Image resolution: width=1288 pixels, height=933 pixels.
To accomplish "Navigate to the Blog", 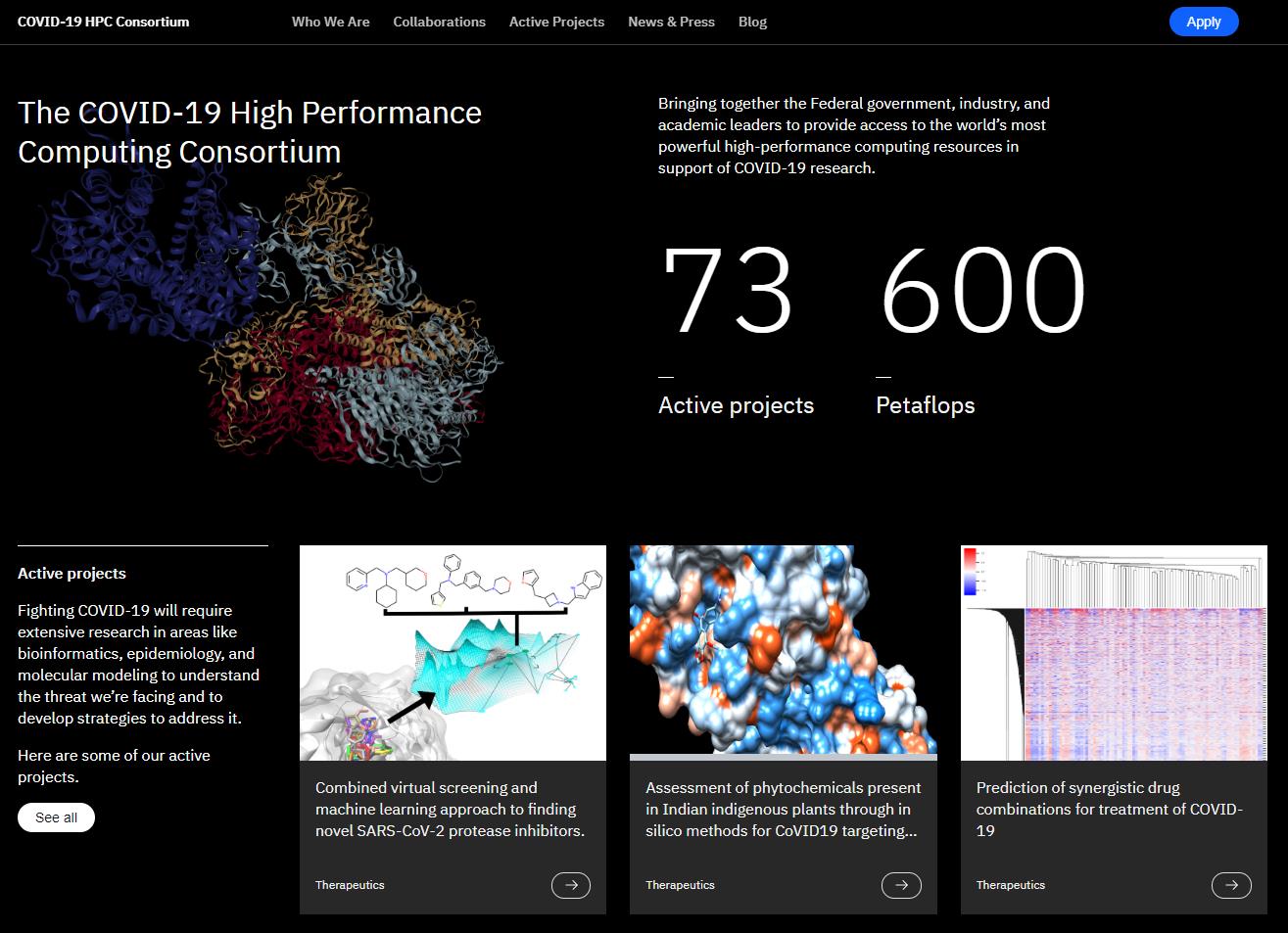I will pos(752,22).
